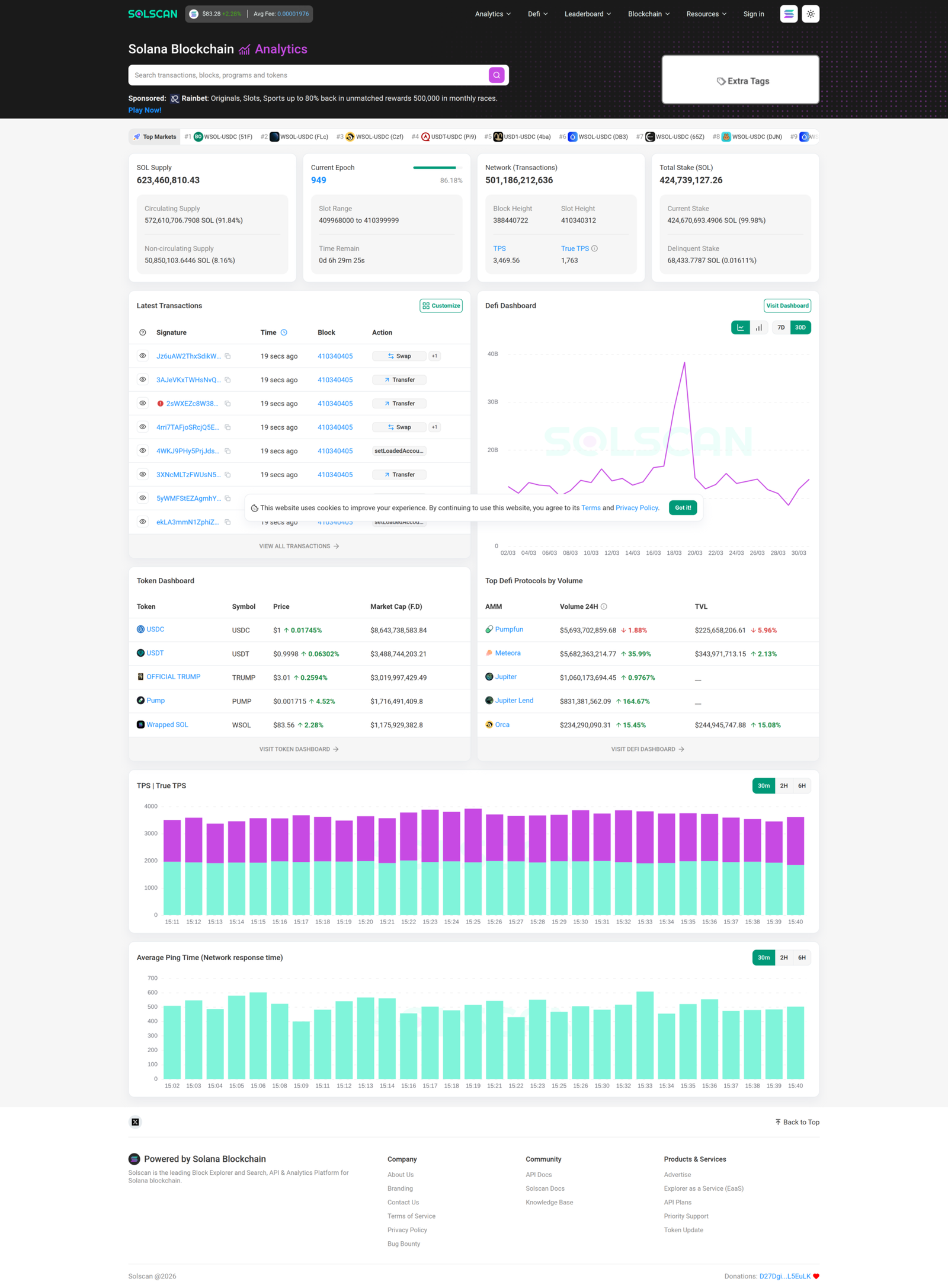
Task: Click Visit Dashboard button
Action: tap(787, 306)
